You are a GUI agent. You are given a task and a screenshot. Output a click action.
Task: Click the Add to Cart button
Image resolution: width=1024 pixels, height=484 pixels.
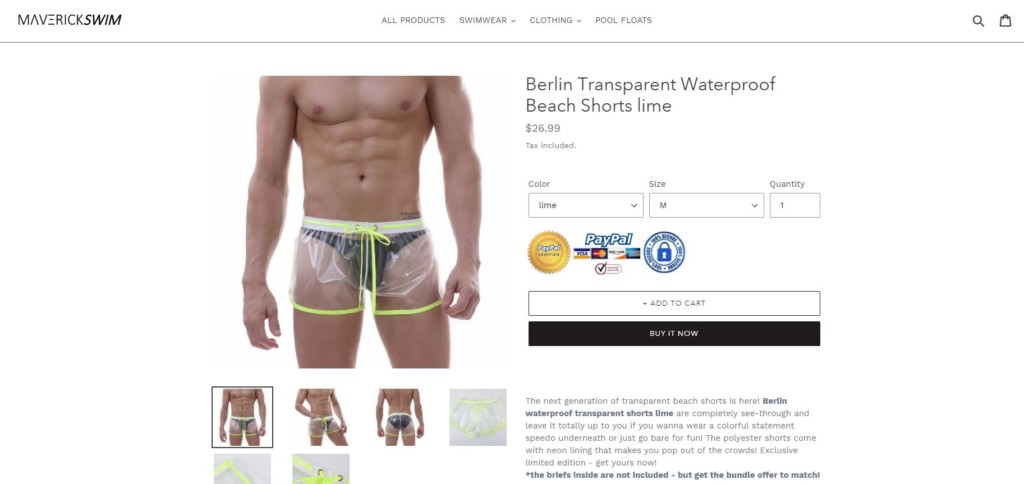tap(674, 303)
